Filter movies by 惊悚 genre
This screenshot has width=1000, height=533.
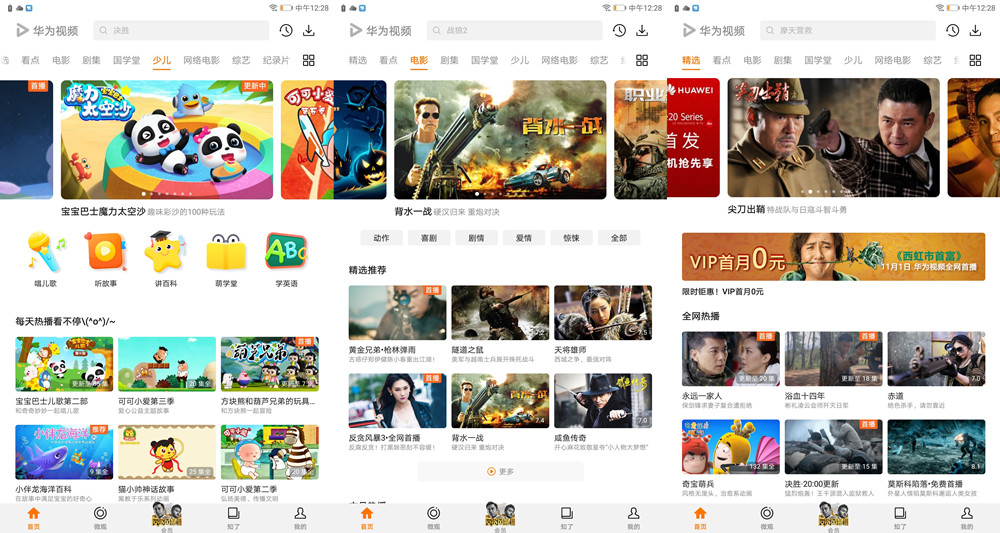pyautogui.click(x=571, y=238)
